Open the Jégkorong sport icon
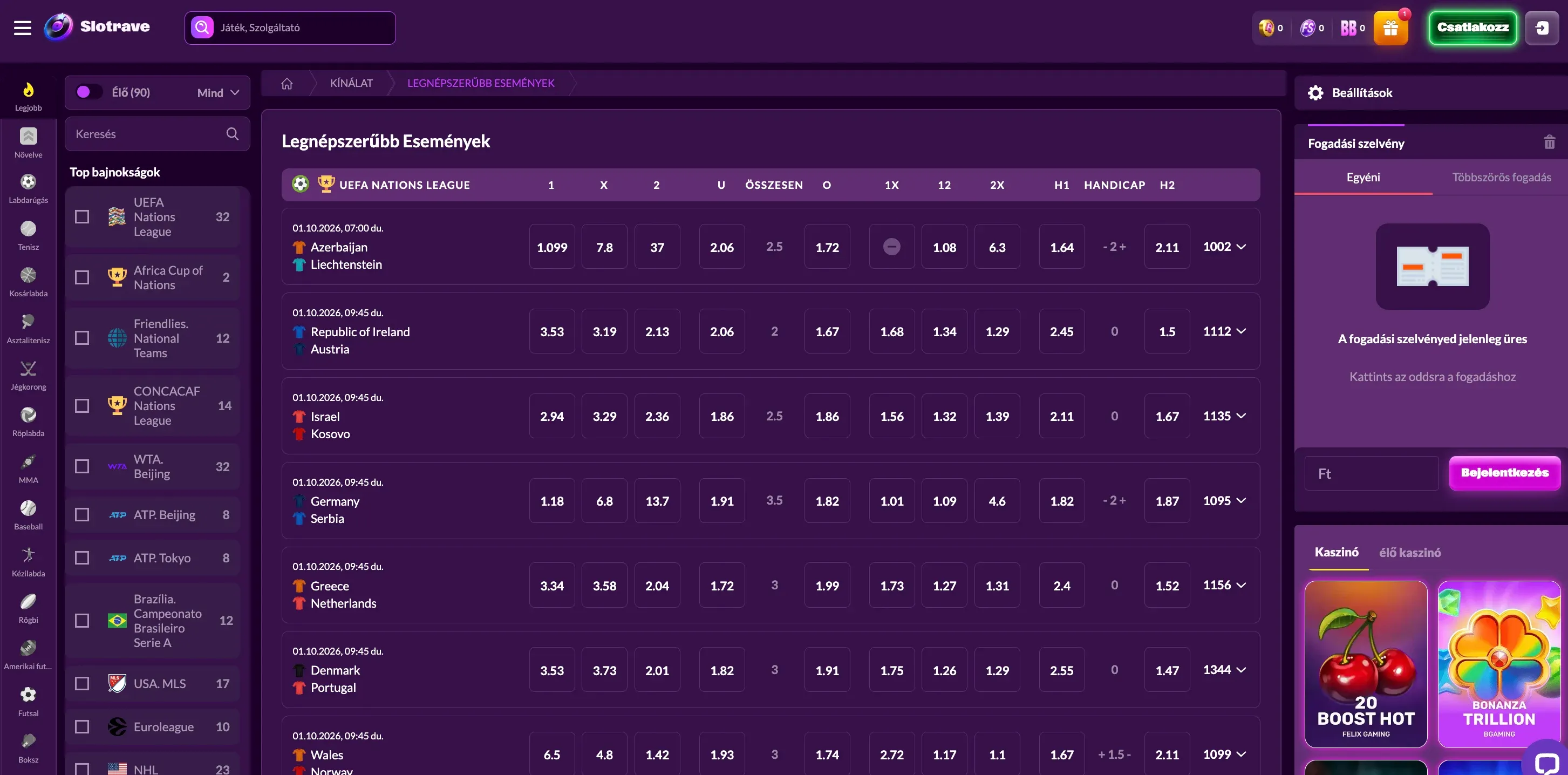Image resolution: width=1568 pixels, height=775 pixels. pyautogui.click(x=28, y=375)
